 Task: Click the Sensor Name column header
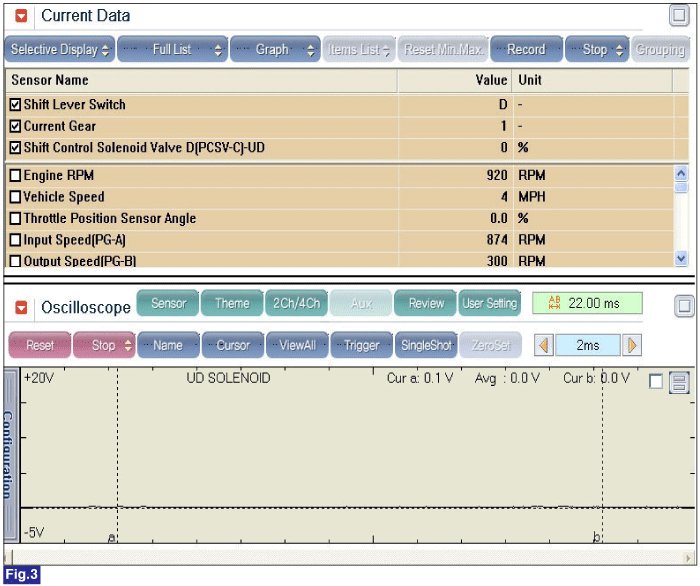point(201,80)
